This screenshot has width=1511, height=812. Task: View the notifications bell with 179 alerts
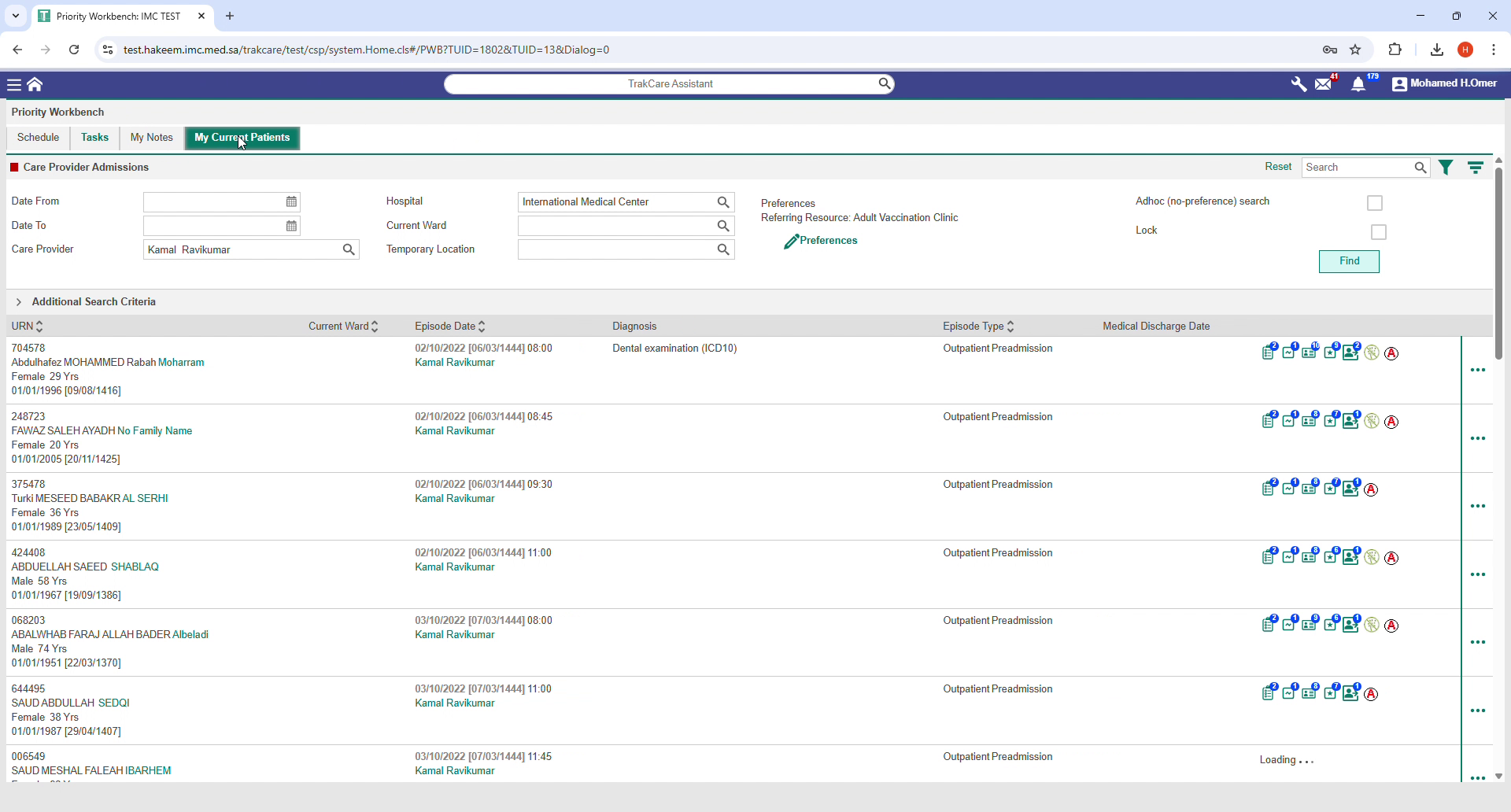coord(1360,84)
